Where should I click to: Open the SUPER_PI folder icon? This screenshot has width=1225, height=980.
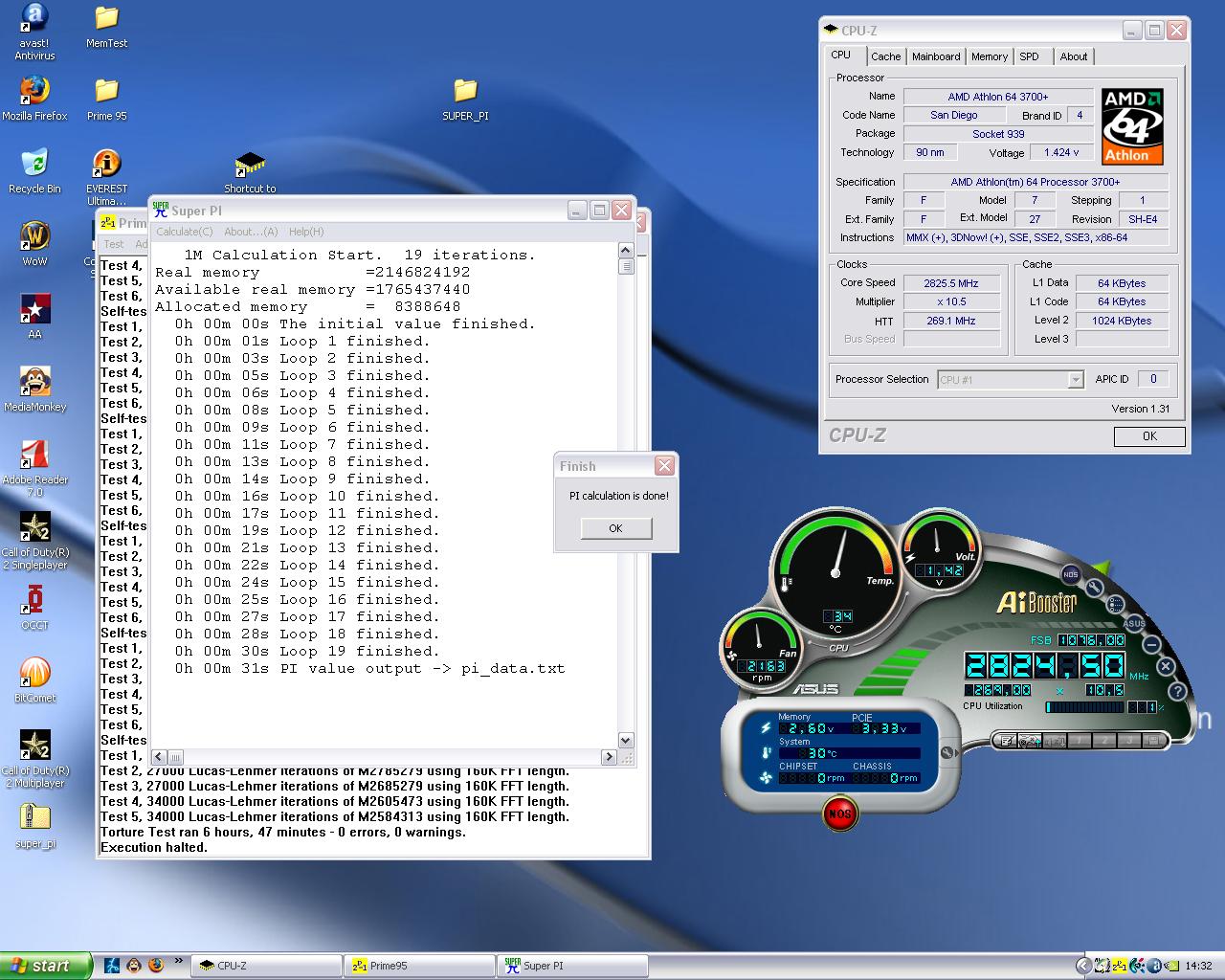click(x=465, y=99)
